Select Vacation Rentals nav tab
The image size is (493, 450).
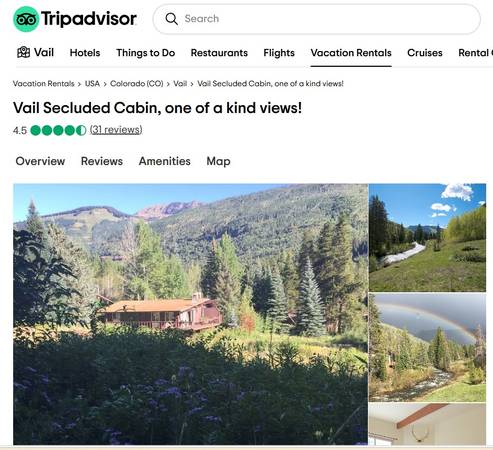(x=351, y=53)
